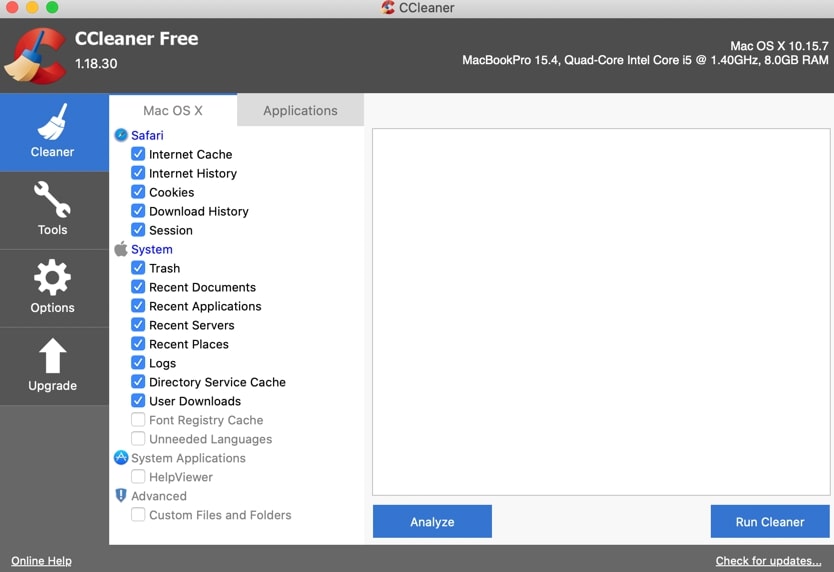
Task: Click the Internet Cache label text
Action: pyautogui.click(x=190, y=154)
